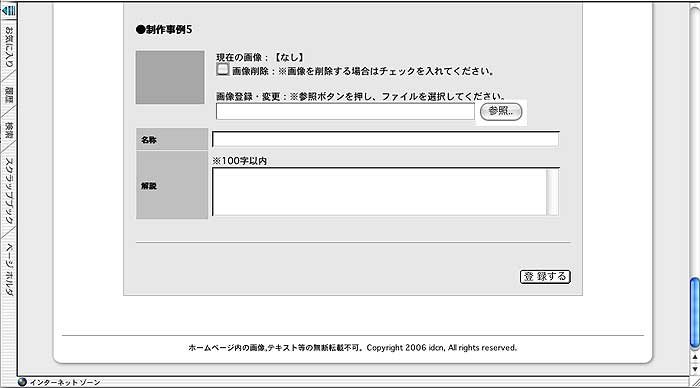Click the globe icon in the status bar
Viewport: 700px width, 388px height.
[22, 382]
